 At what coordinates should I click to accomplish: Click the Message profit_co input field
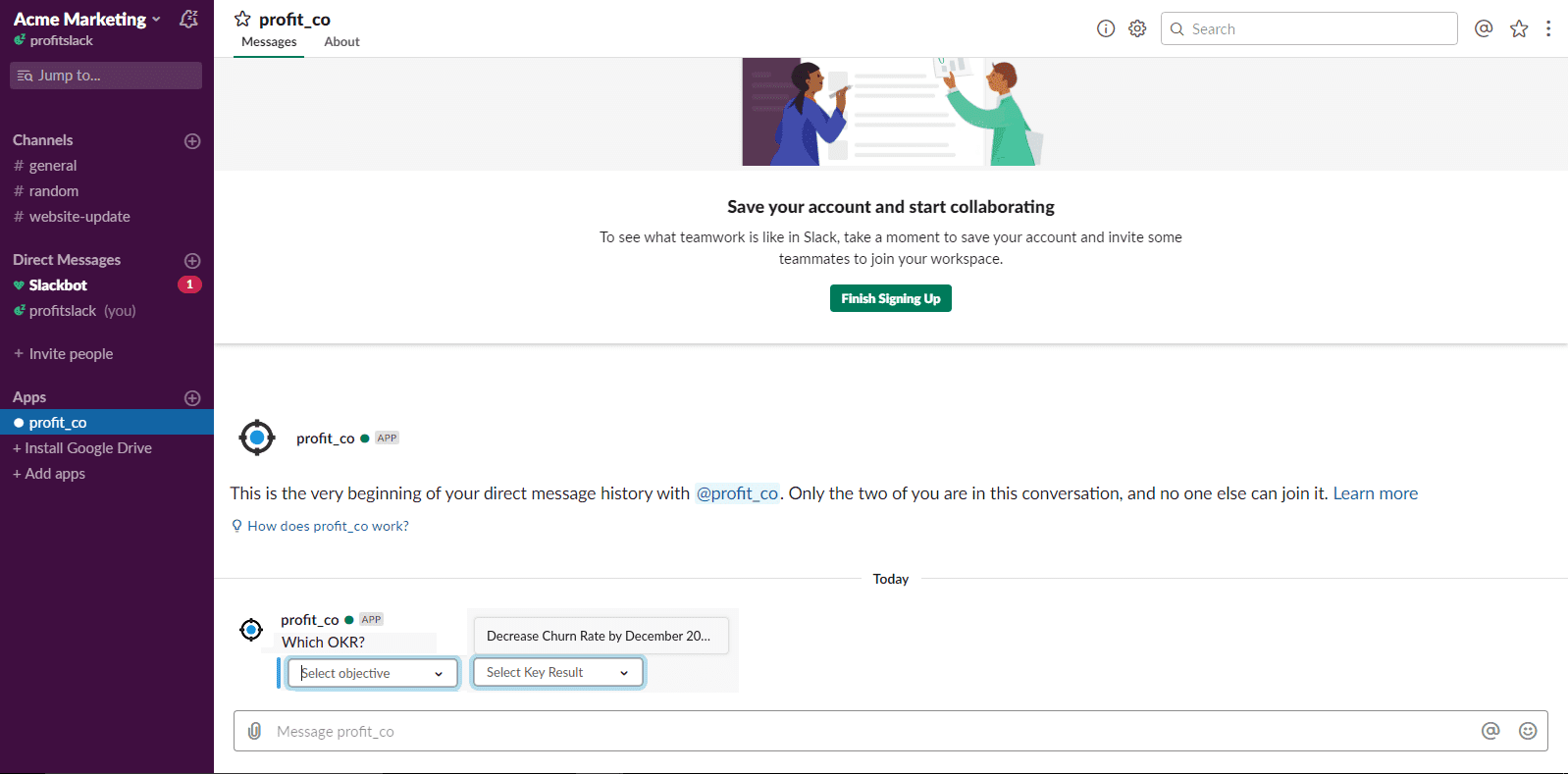click(x=891, y=731)
